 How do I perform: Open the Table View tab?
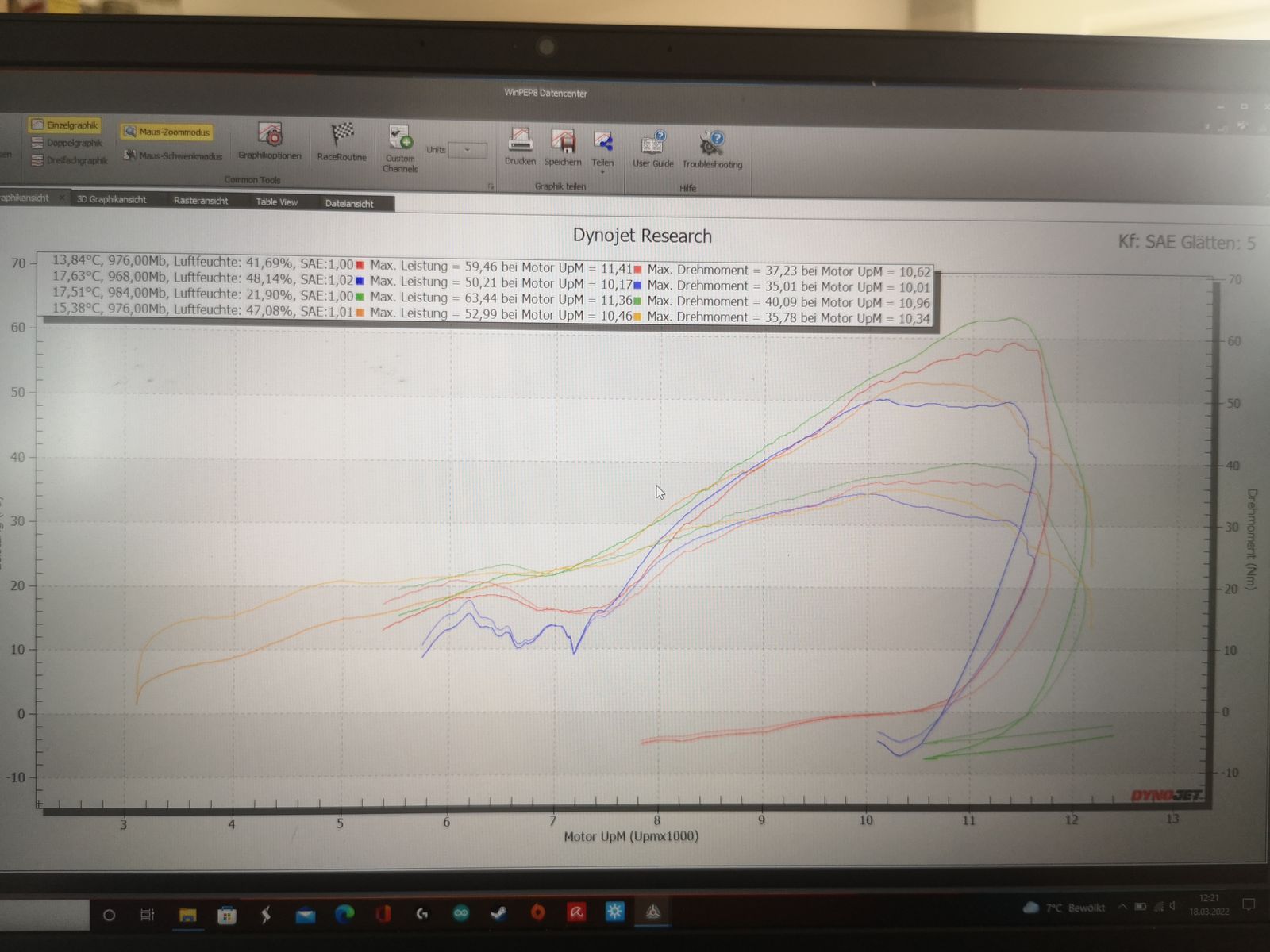click(x=276, y=202)
